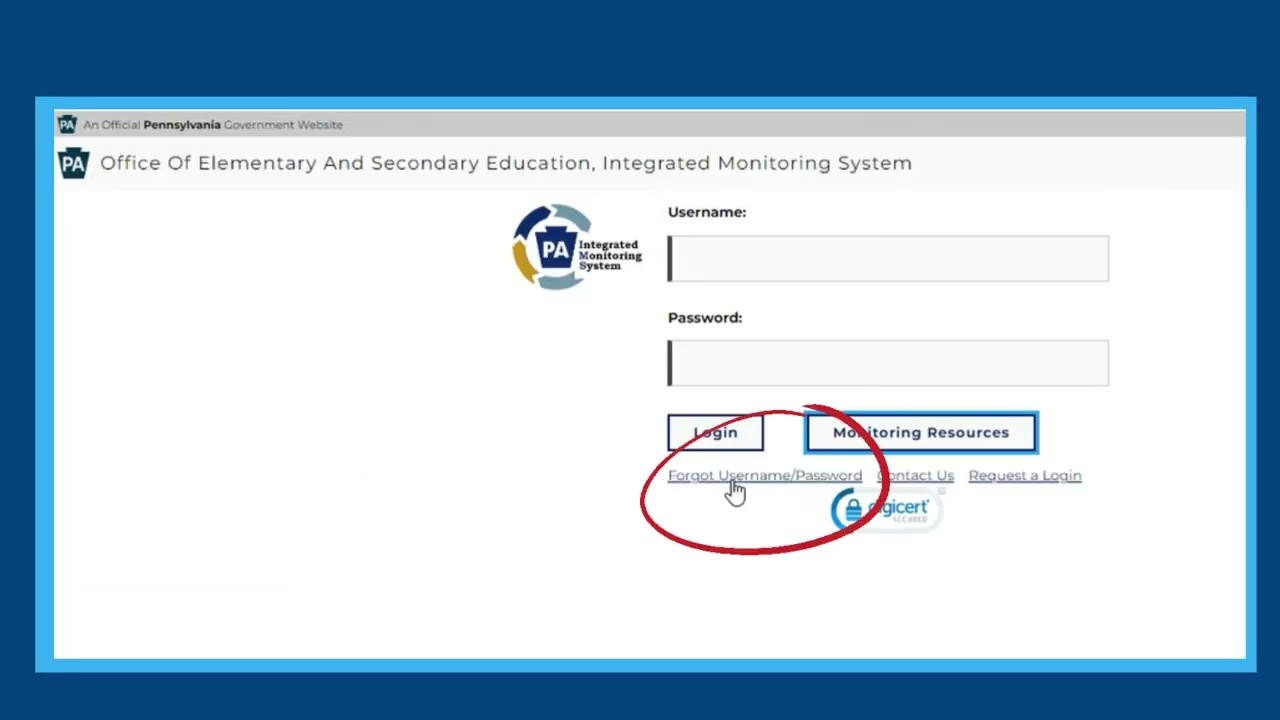Select the PA keystone icon in the banner bar
This screenshot has height=720, width=1280.
[66, 124]
